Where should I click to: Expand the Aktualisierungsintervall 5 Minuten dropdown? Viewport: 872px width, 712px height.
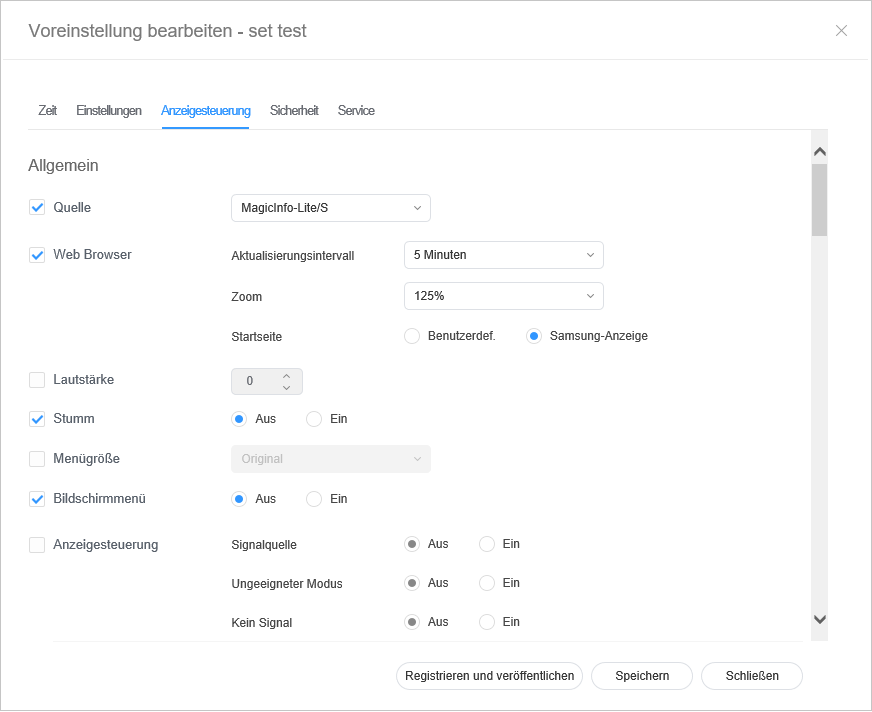coord(503,255)
